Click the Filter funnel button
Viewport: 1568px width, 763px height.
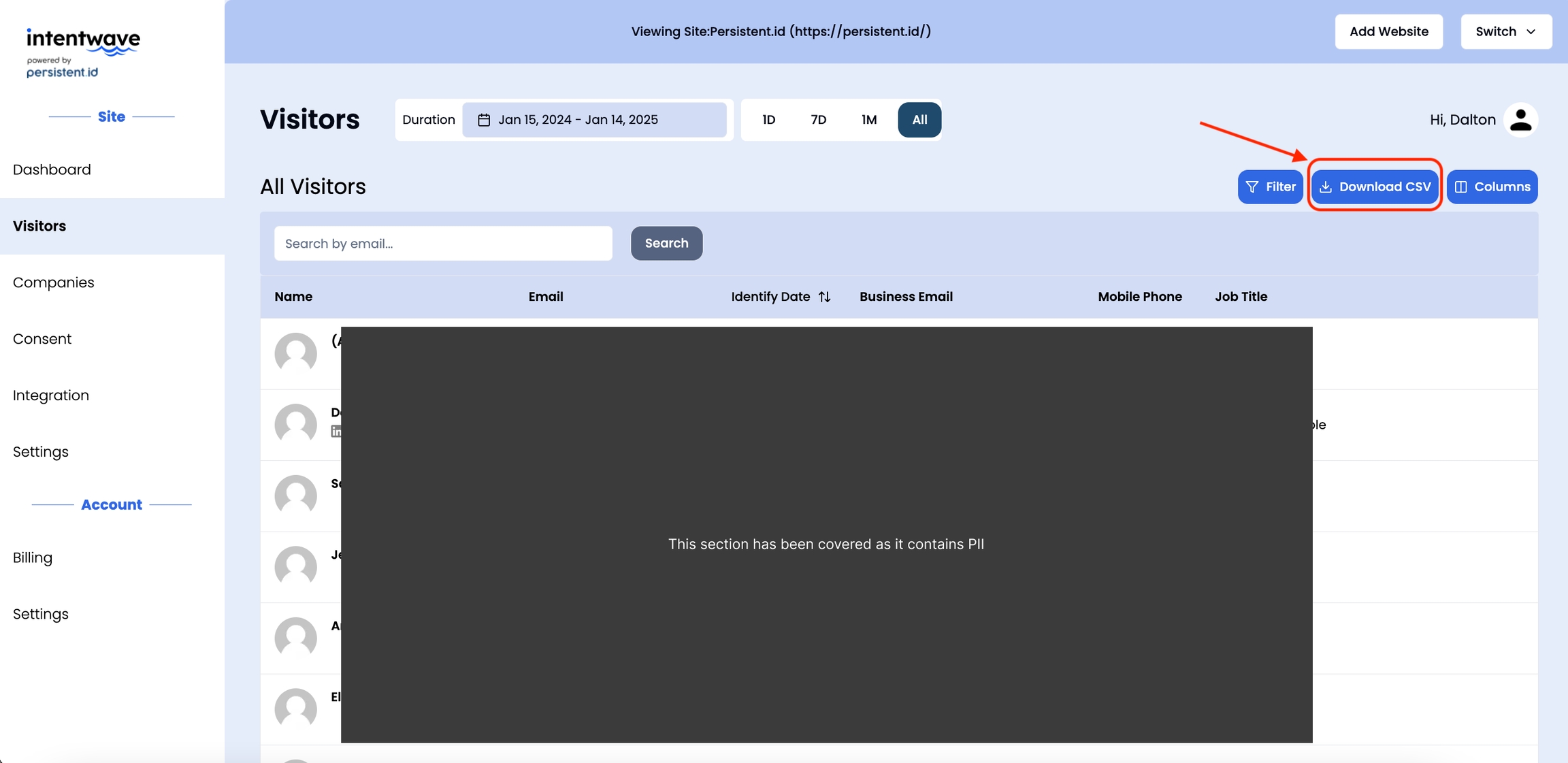[1269, 186]
